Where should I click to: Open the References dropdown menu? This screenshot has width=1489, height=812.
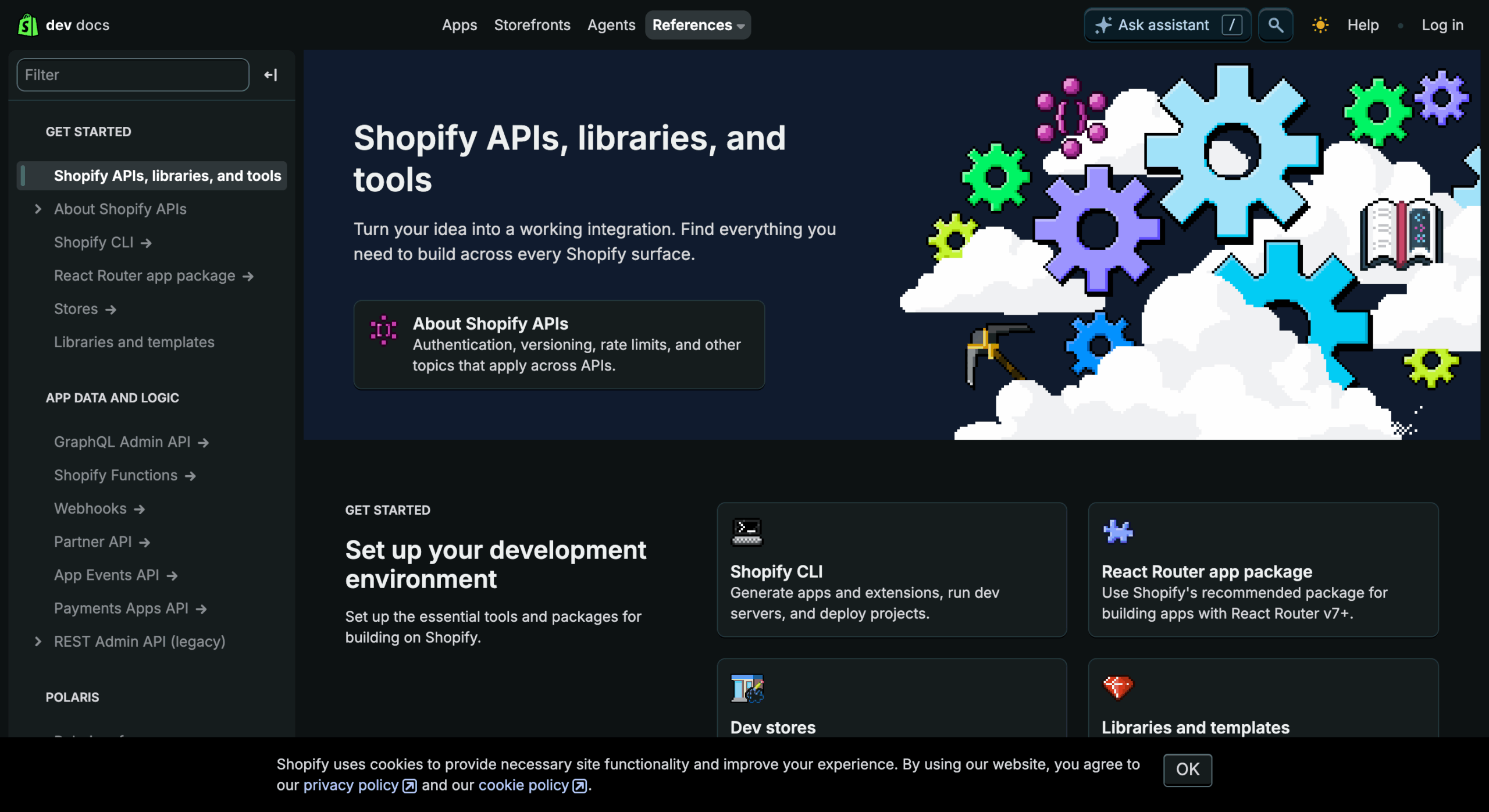[698, 25]
